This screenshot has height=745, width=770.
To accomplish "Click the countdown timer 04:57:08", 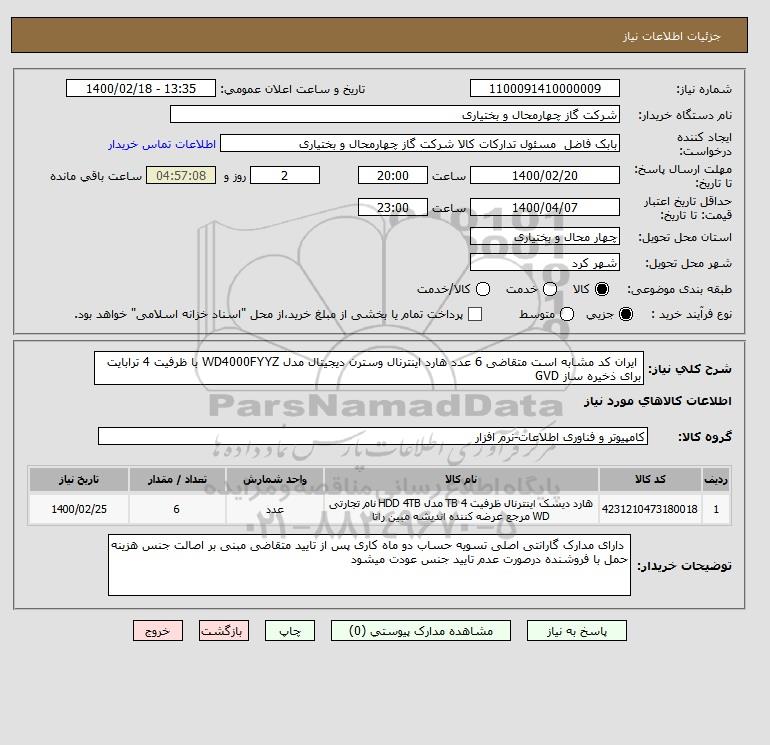I will pos(181,175).
